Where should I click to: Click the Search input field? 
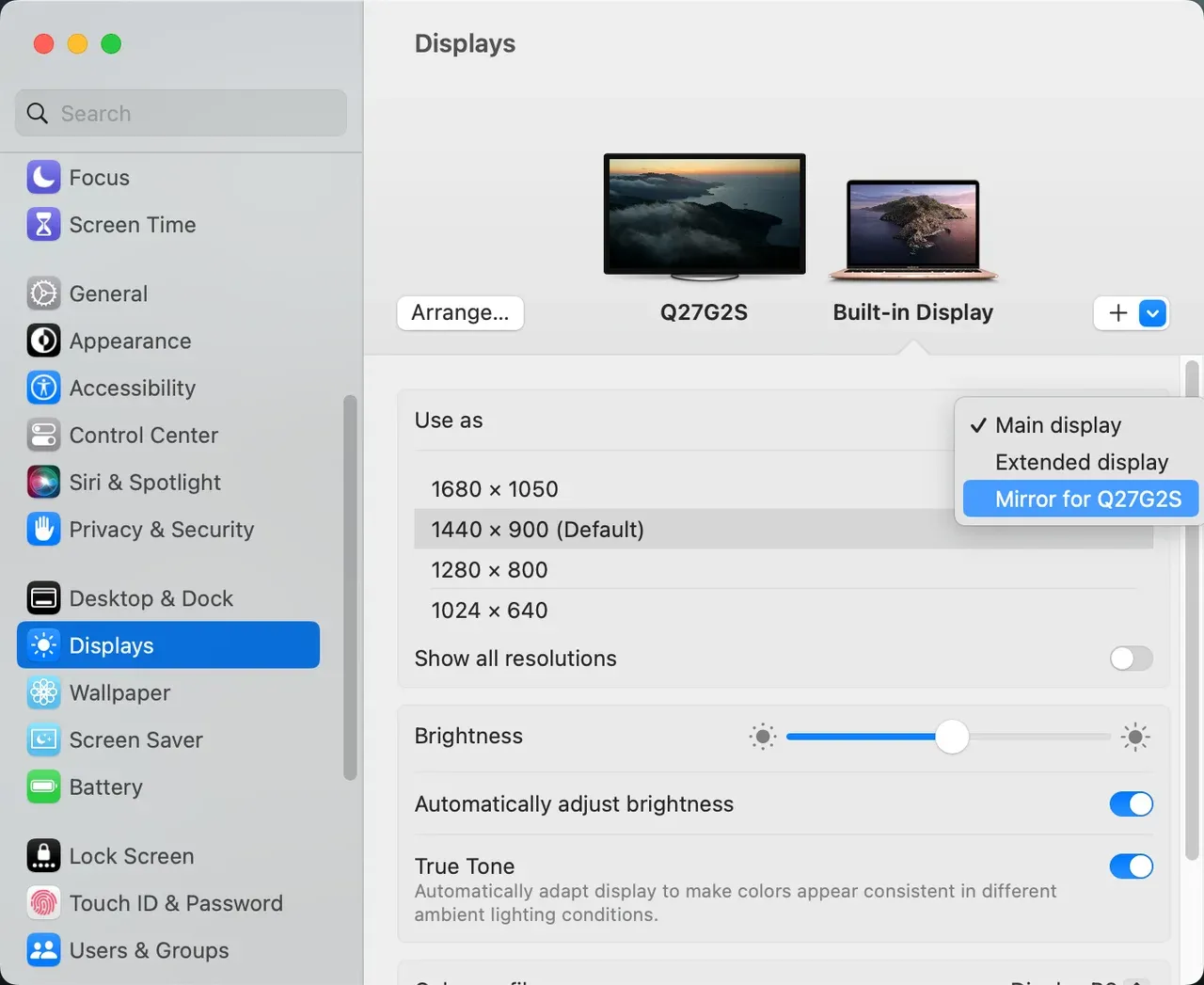(x=181, y=113)
